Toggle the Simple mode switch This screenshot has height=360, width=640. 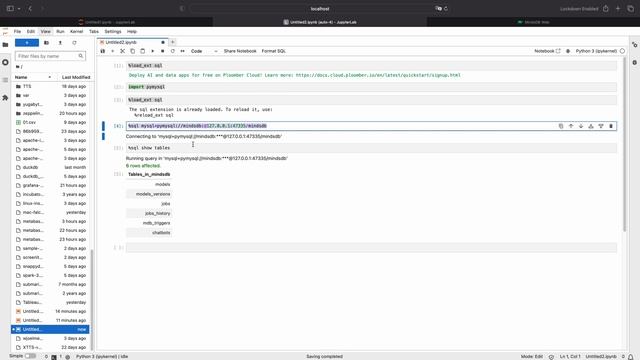(30, 356)
